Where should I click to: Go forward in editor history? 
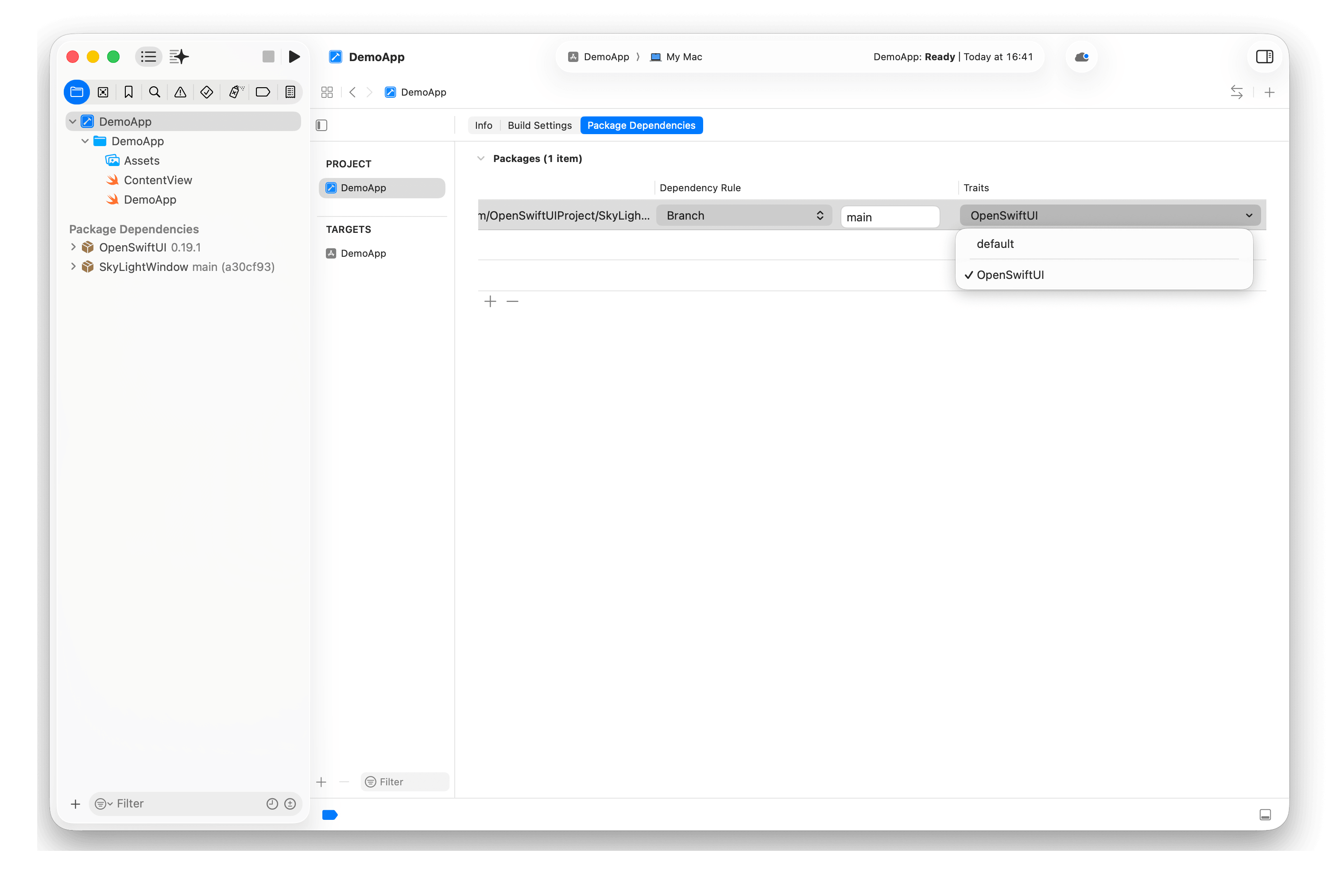(370, 92)
